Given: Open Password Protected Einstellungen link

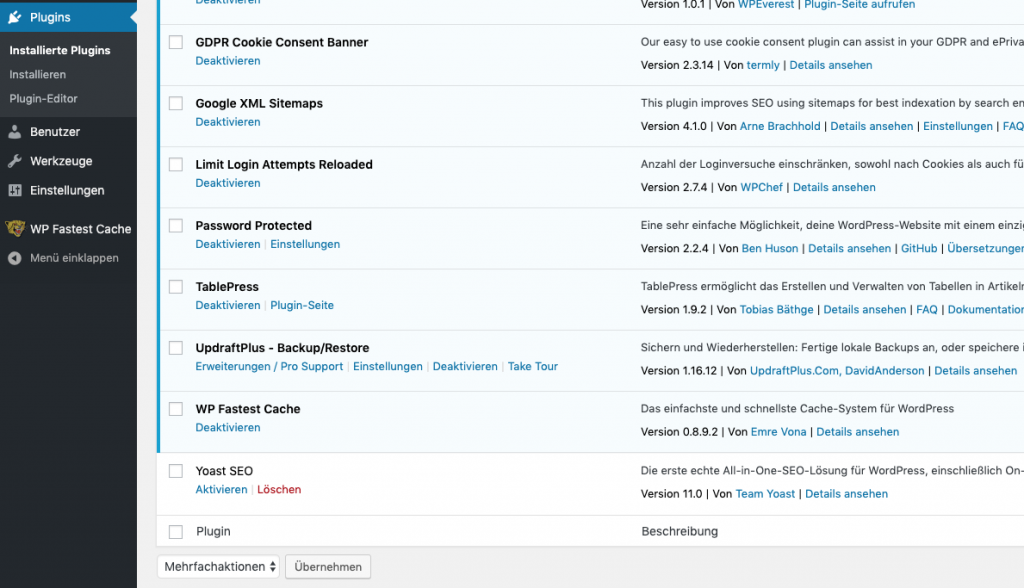Looking at the screenshot, I should pos(305,245).
